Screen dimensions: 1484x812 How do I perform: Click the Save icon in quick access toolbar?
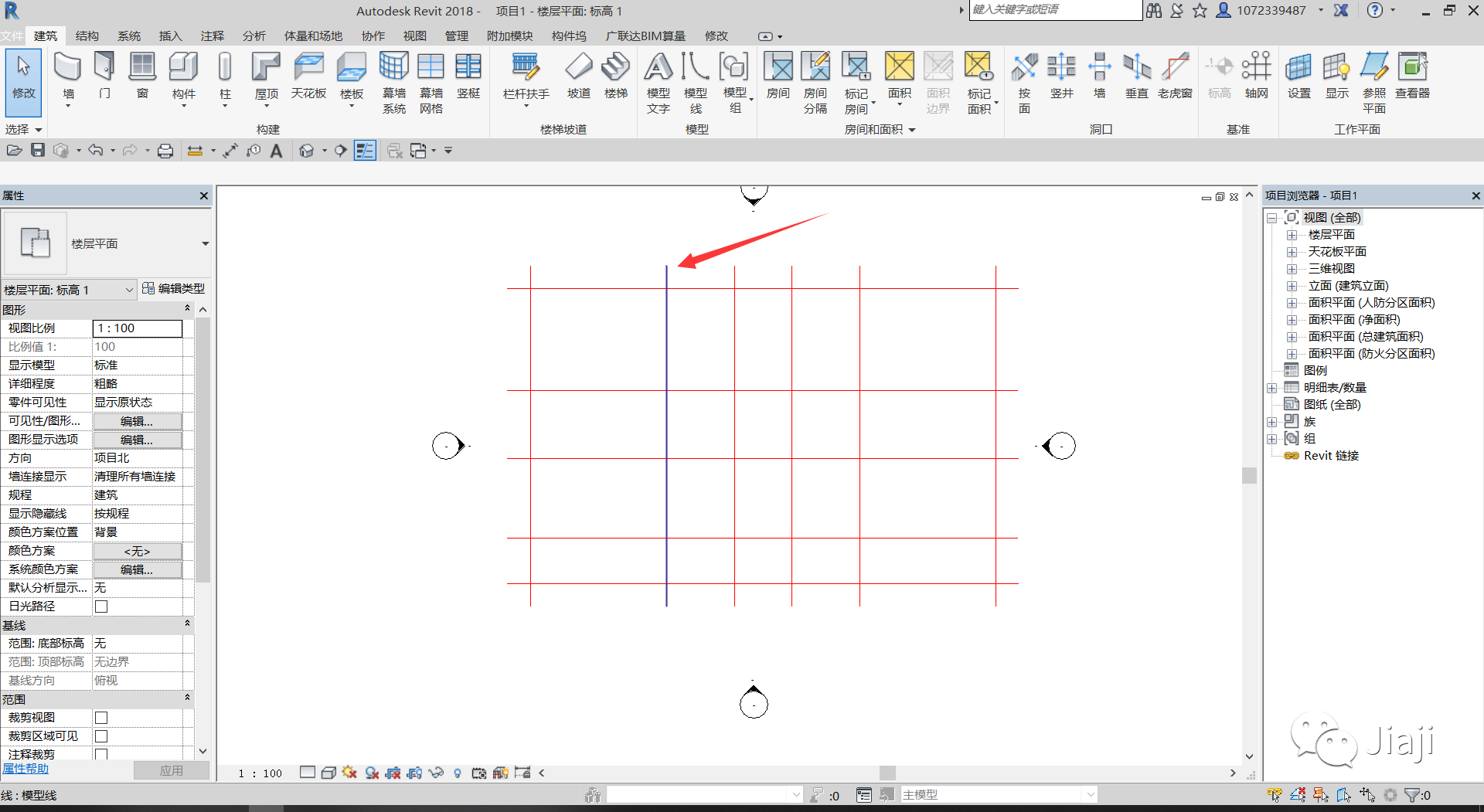[38, 150]
